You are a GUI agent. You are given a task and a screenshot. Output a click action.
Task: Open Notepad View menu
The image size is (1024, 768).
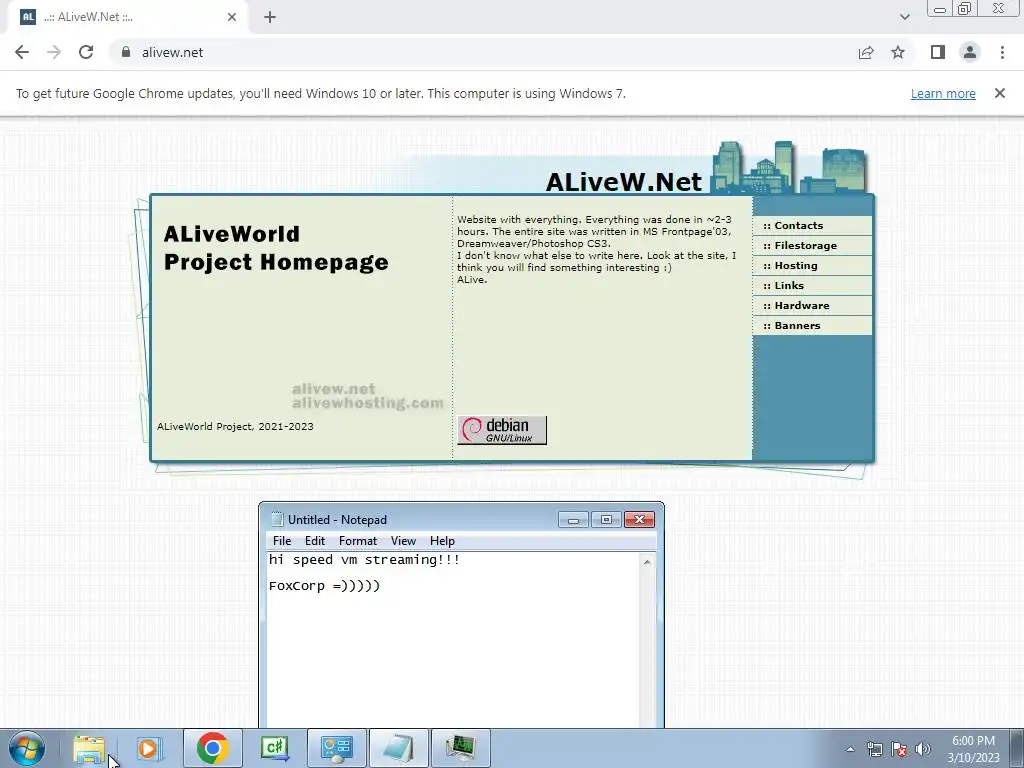pos(403,541)
